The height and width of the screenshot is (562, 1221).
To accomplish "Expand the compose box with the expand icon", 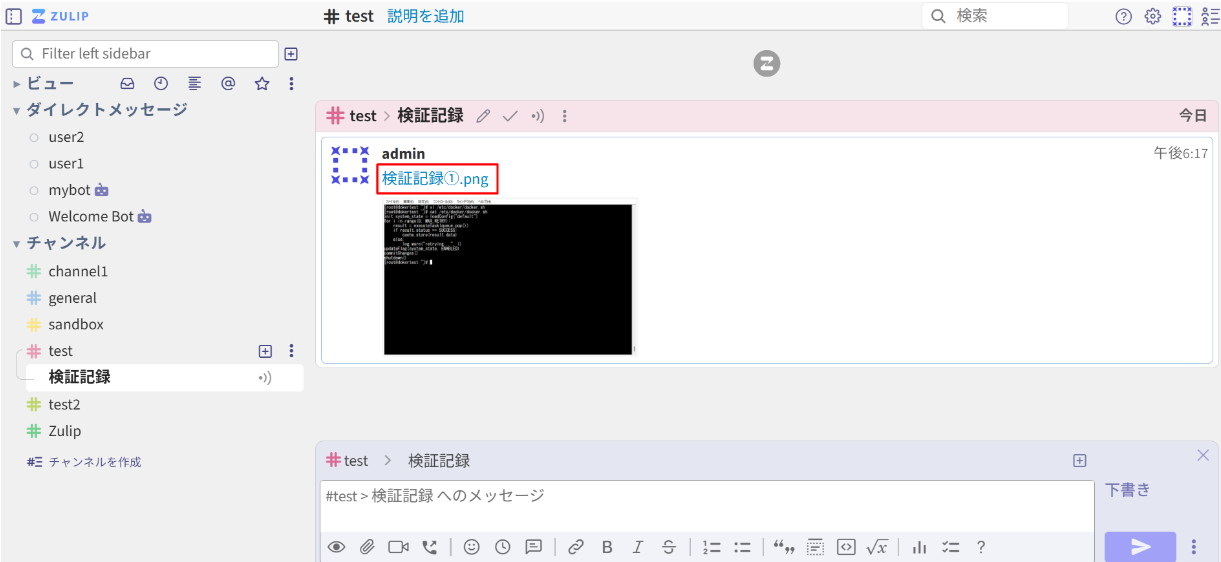I will pos(1079,460).
